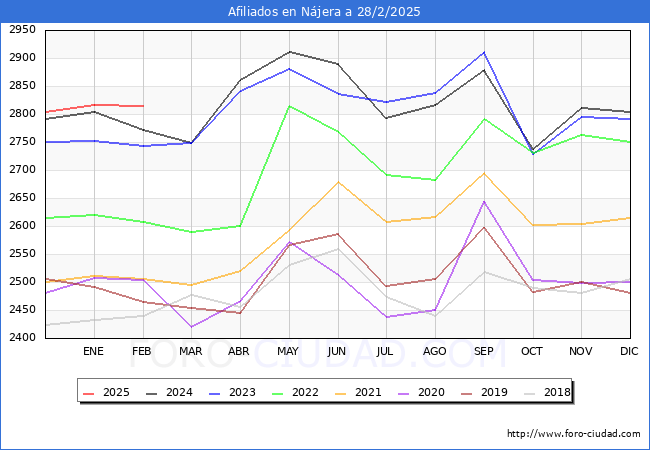Click the NOV month axis label
This screenshot has width=650, height=450.
(580, 351)
